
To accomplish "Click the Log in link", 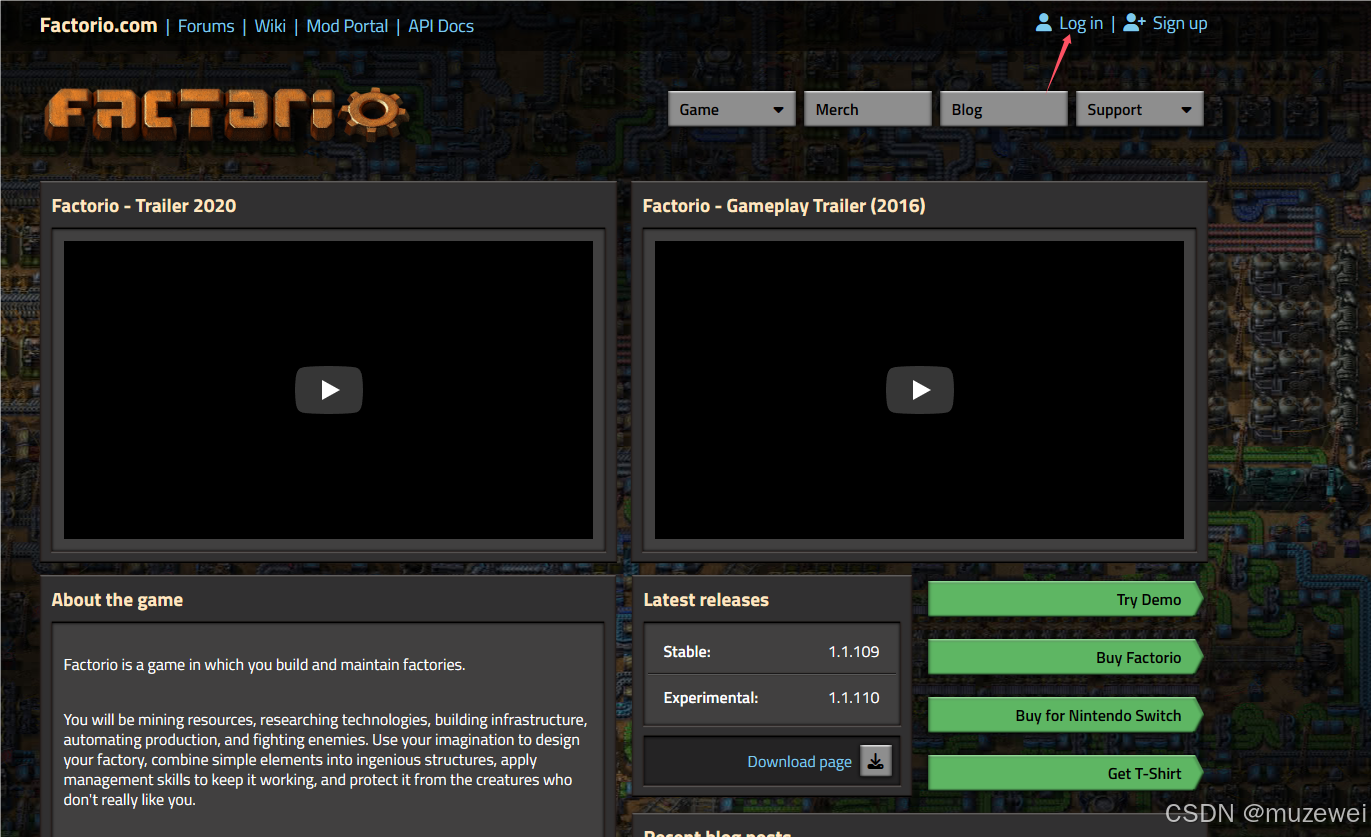I will pyautogui.click(x=1081, y=23).
